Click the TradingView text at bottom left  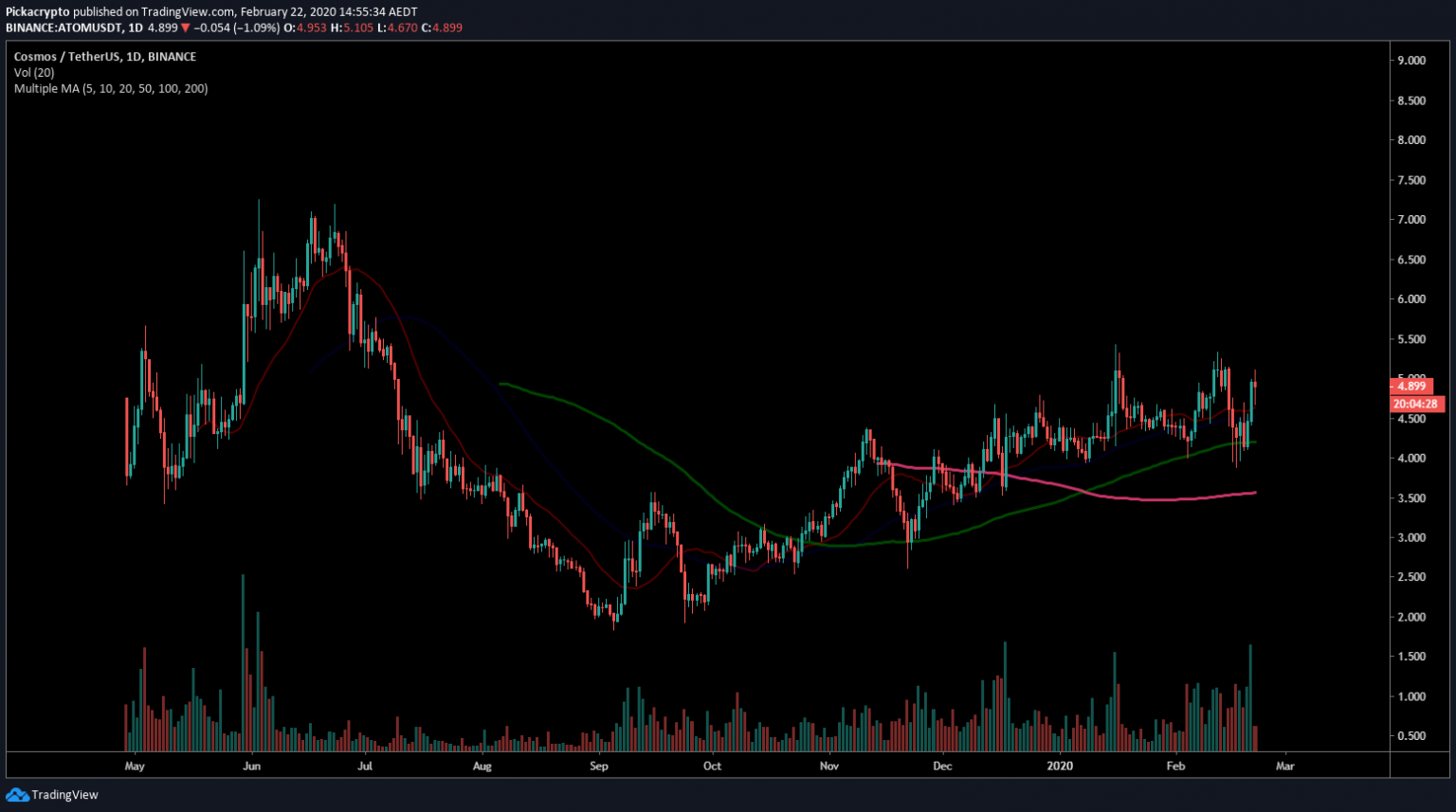coord(64,795)
